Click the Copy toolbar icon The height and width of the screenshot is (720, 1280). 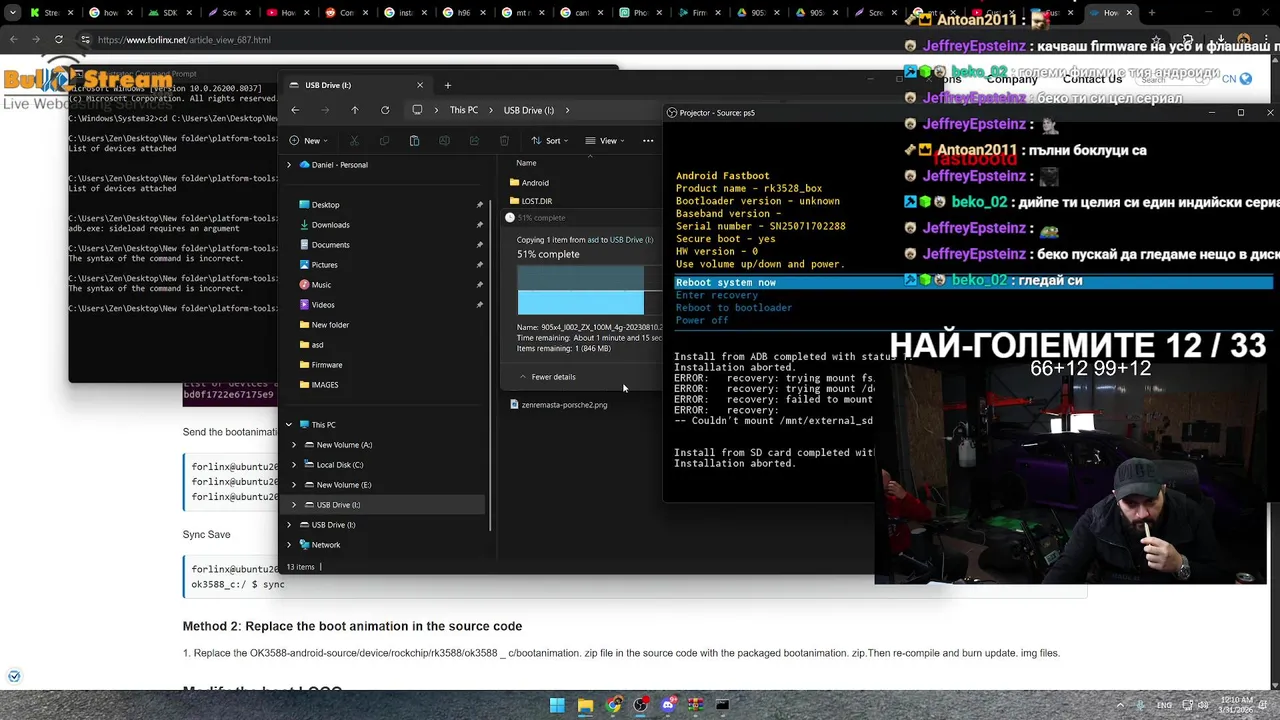tap(384, 141)
